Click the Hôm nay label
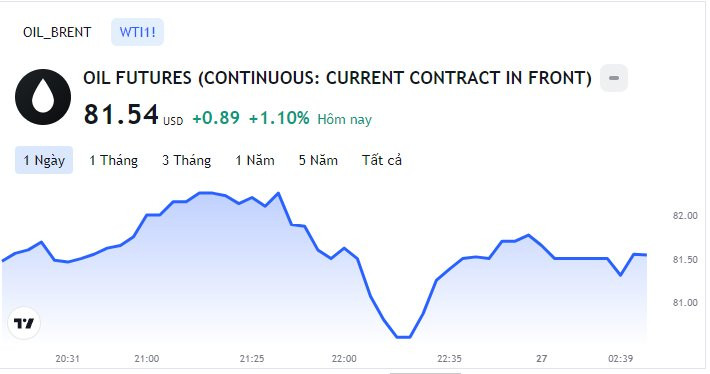The height and width of the screenshot is (374, 710). tap(344, 119)
